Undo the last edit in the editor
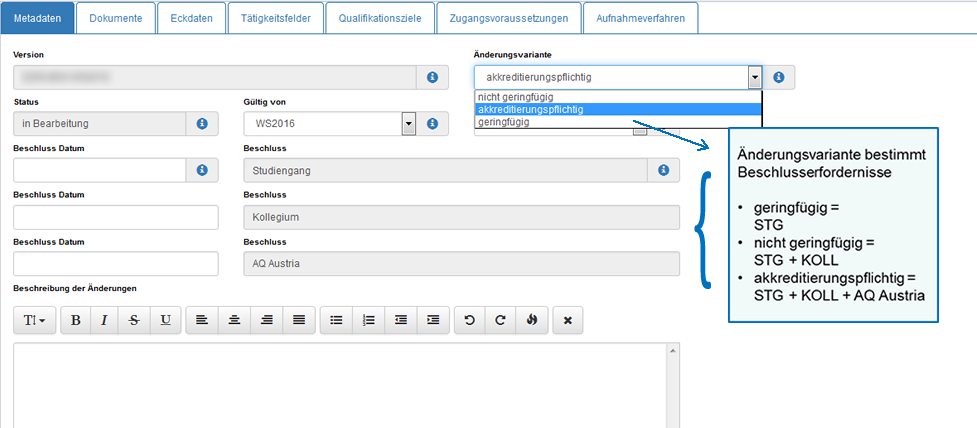The image size is (977, 428). coord(470,320)
